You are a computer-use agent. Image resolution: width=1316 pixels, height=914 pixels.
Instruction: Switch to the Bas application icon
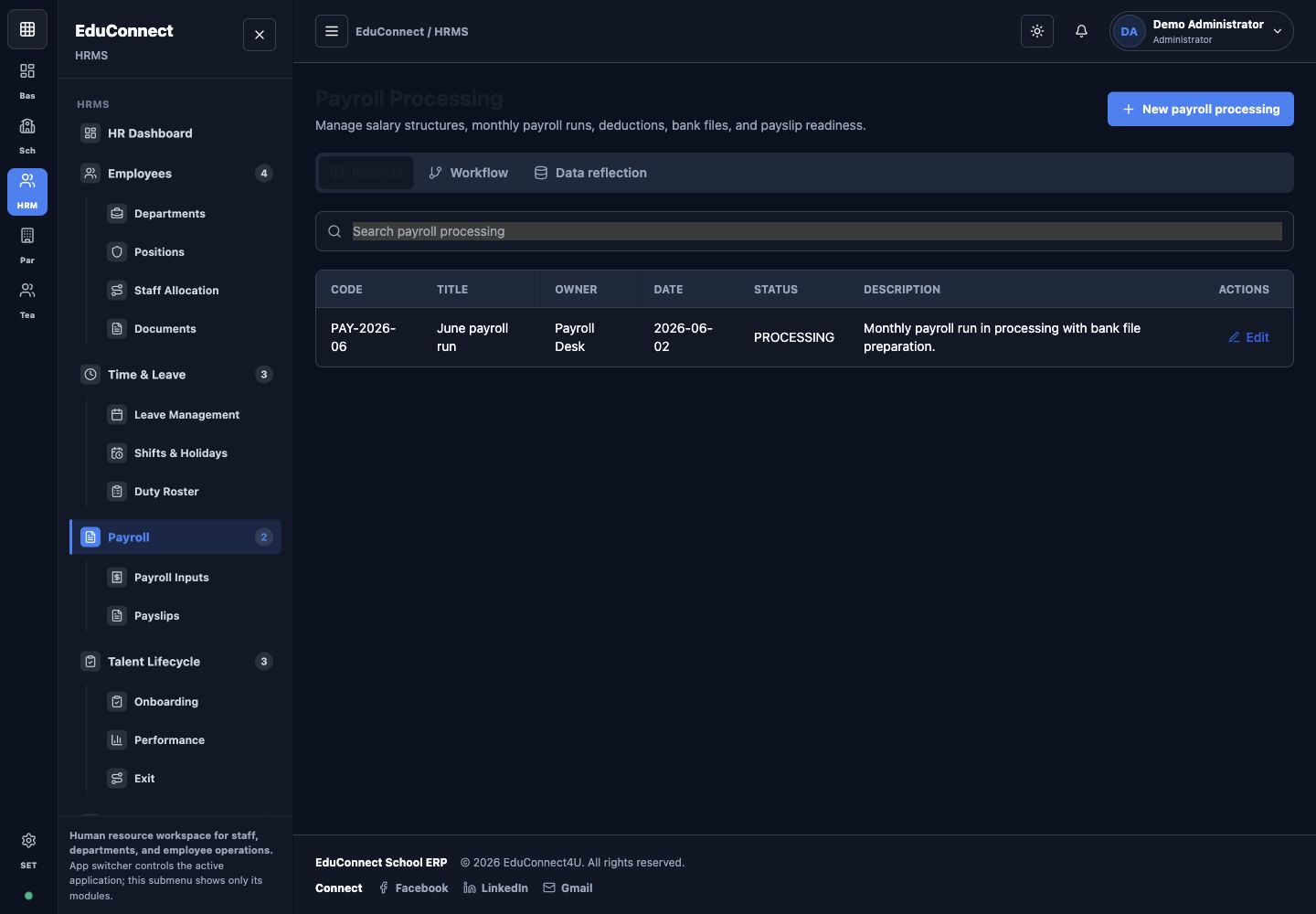27,80
